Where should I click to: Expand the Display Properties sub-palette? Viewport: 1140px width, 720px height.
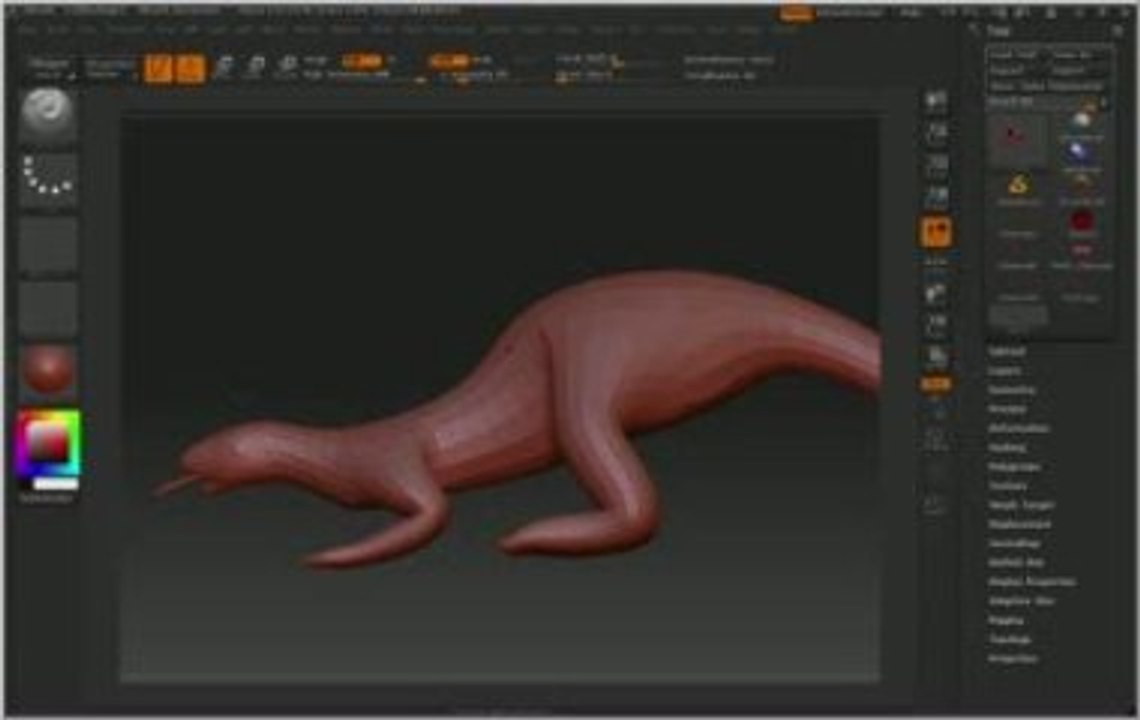[x=1032, y=582]
